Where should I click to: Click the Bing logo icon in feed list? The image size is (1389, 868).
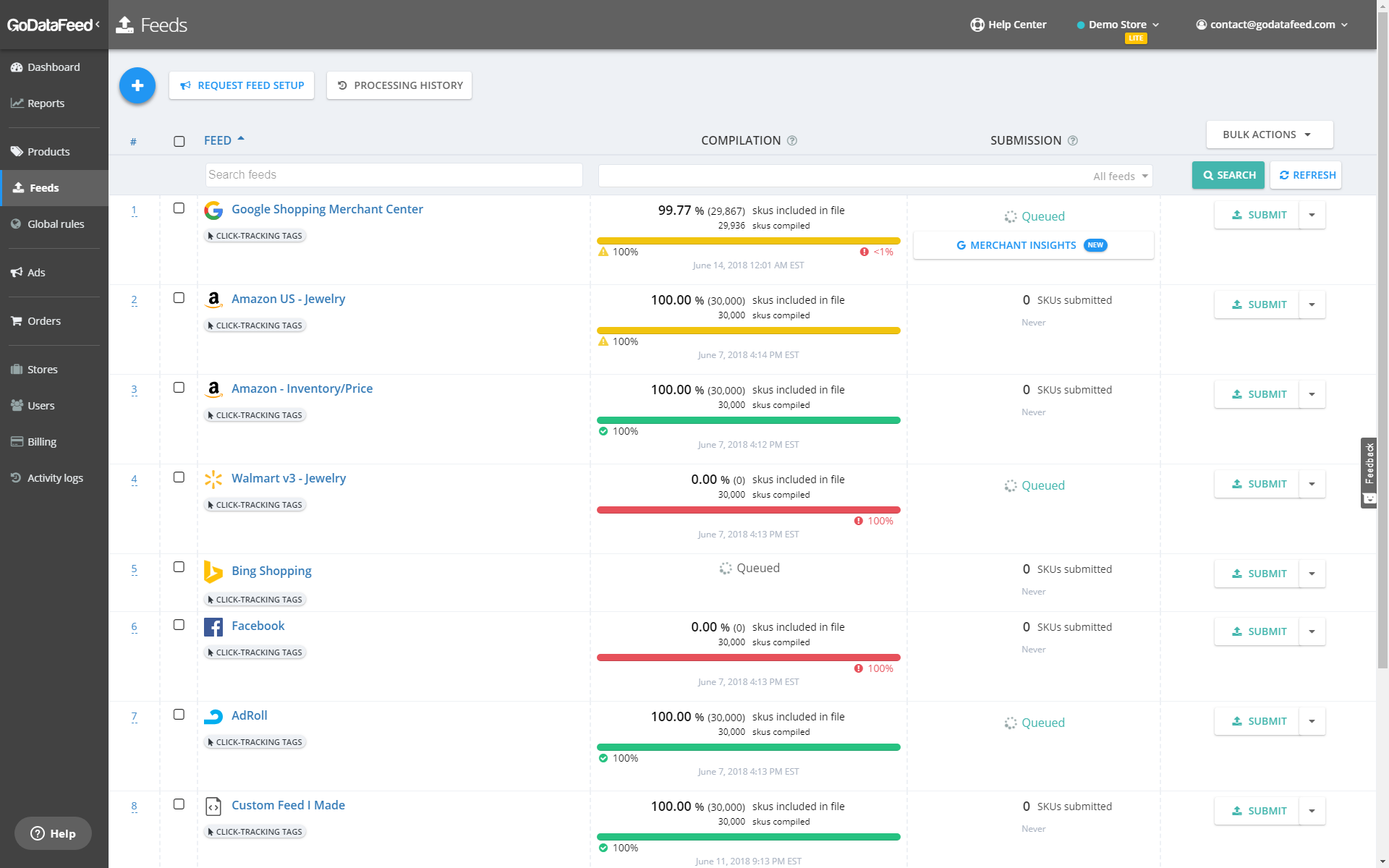point(213,571)
